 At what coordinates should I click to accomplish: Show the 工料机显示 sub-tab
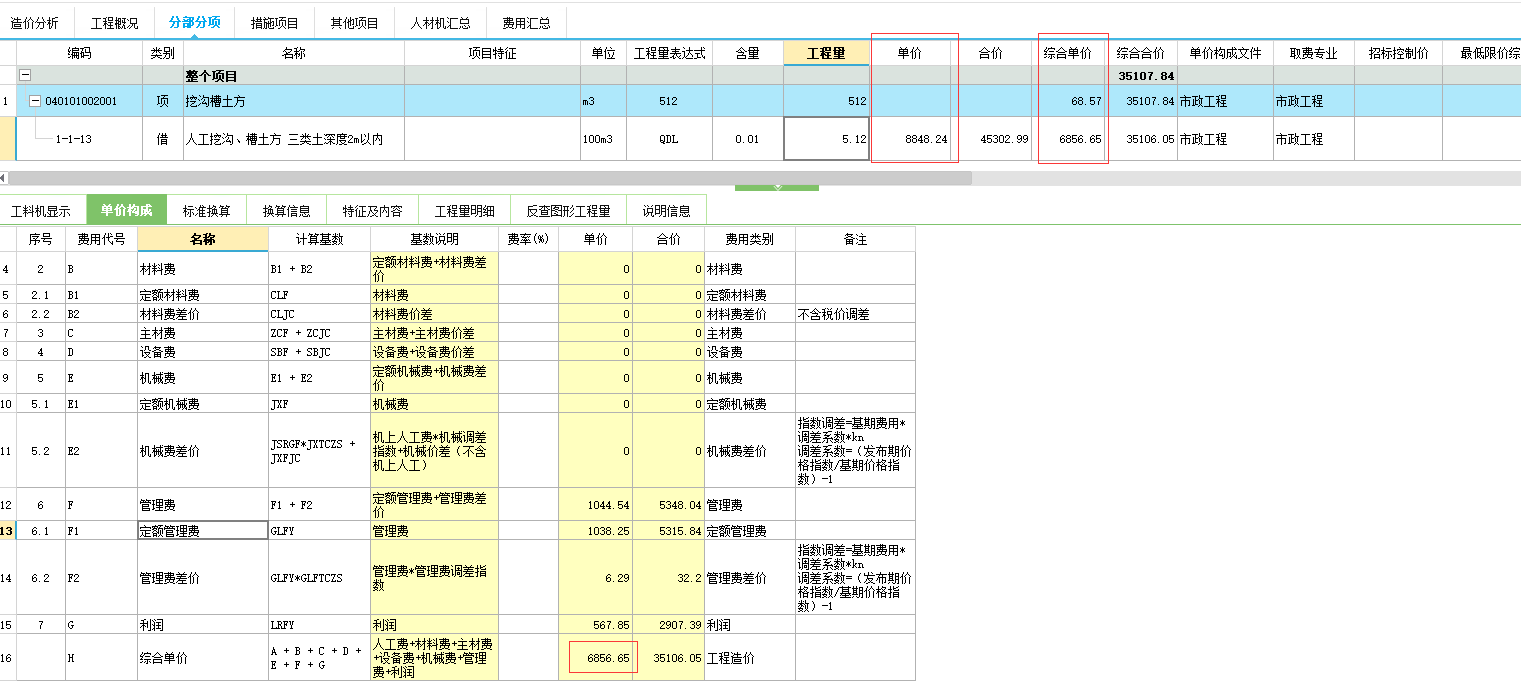[41, 211]
